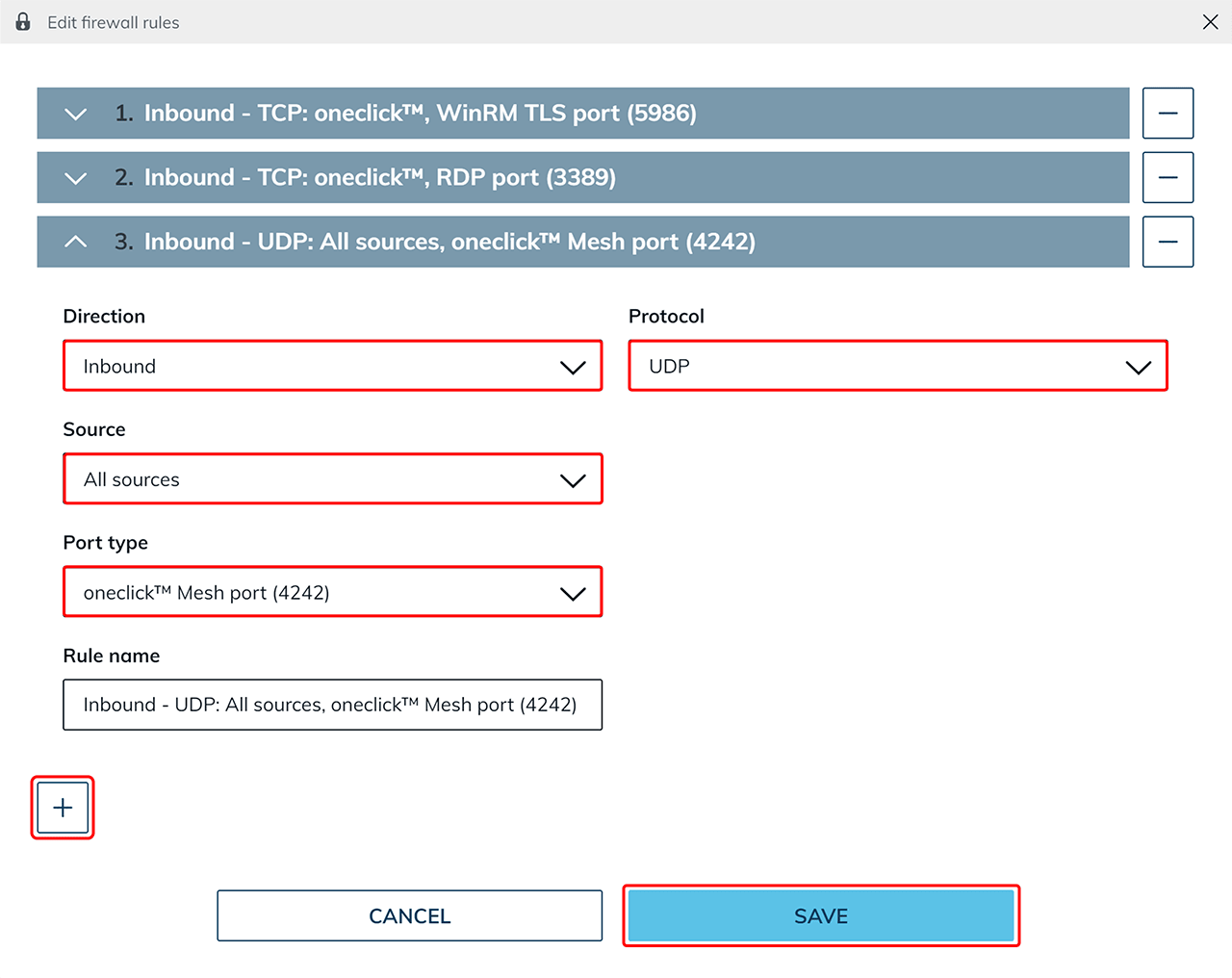The width and height of the screenshot is (1232, 978).
Task: Click the lock icon in the title bar
Action: (23, 22)
